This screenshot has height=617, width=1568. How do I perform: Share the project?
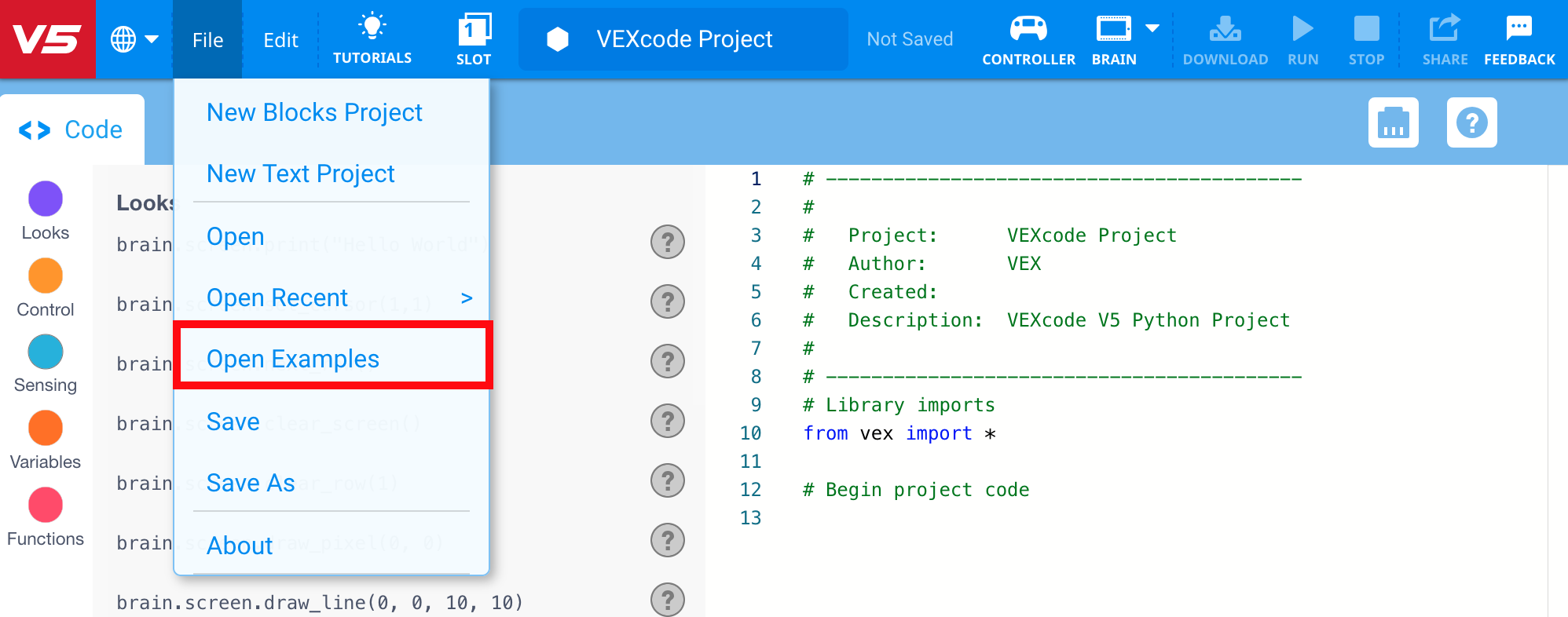coord(1444,38)
